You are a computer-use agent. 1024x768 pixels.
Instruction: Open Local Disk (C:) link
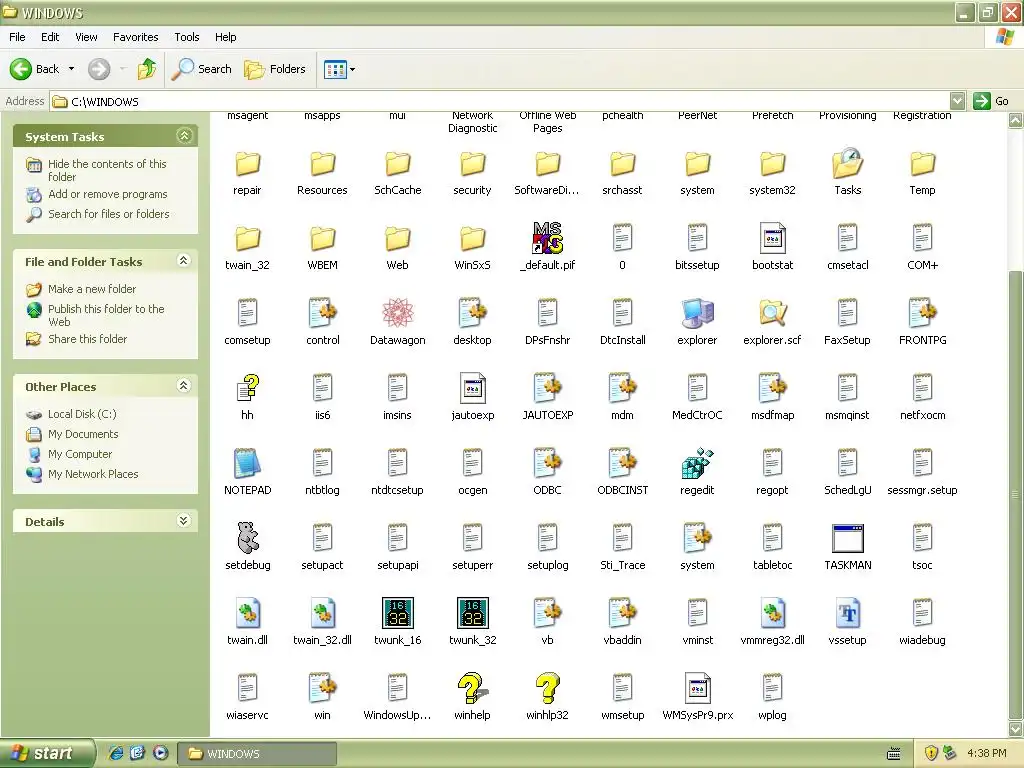(82, 414)
